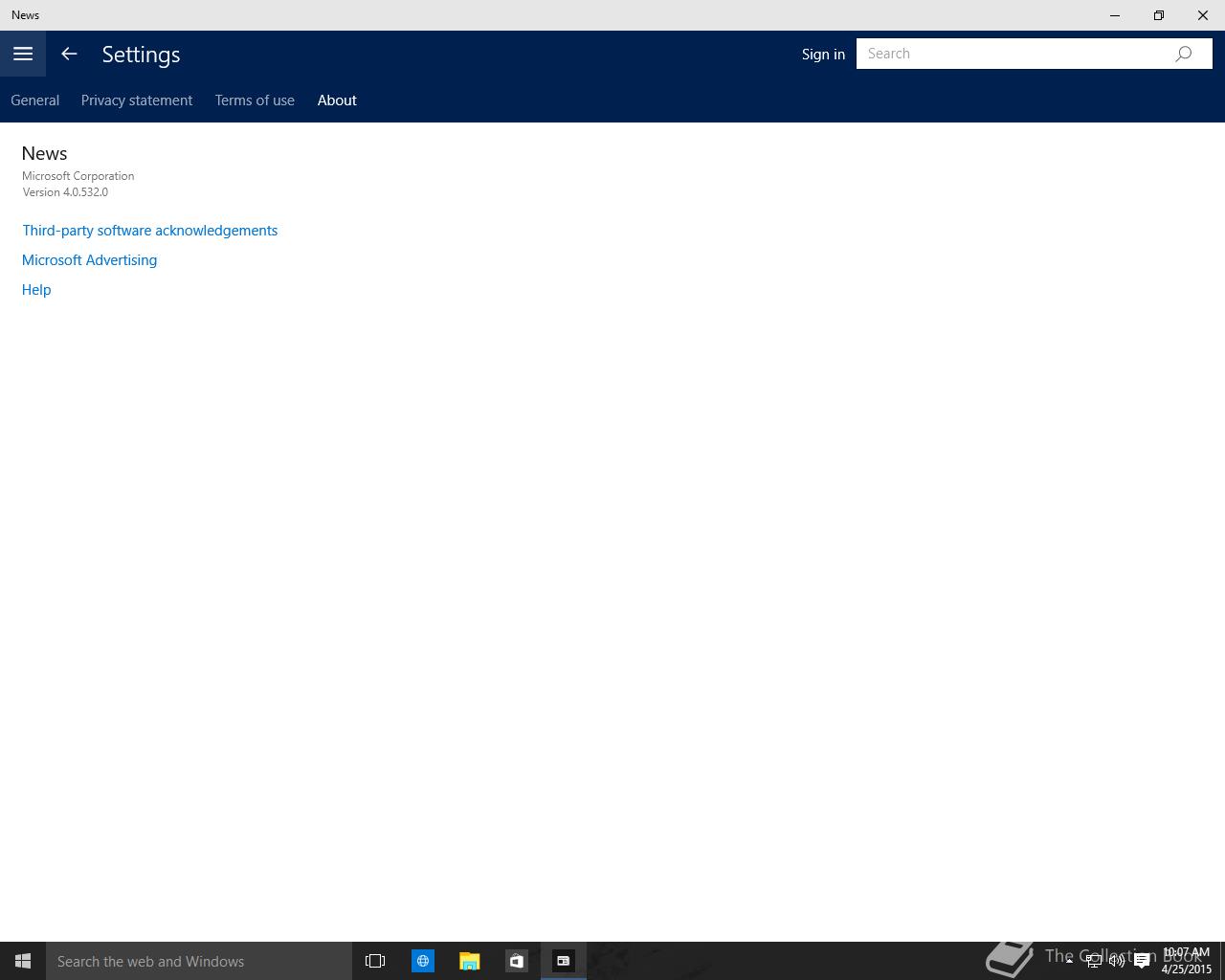This screenshot has width=1225, height=980.
Task: Open the network status tray icon
Action: (1093, 961)
